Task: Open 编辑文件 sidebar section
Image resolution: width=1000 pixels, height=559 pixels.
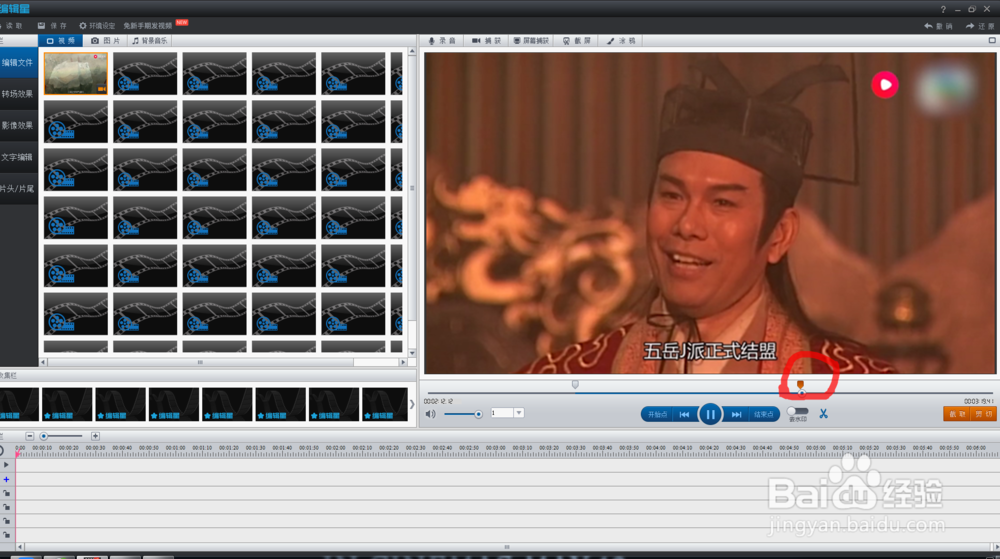Action: 18,62
